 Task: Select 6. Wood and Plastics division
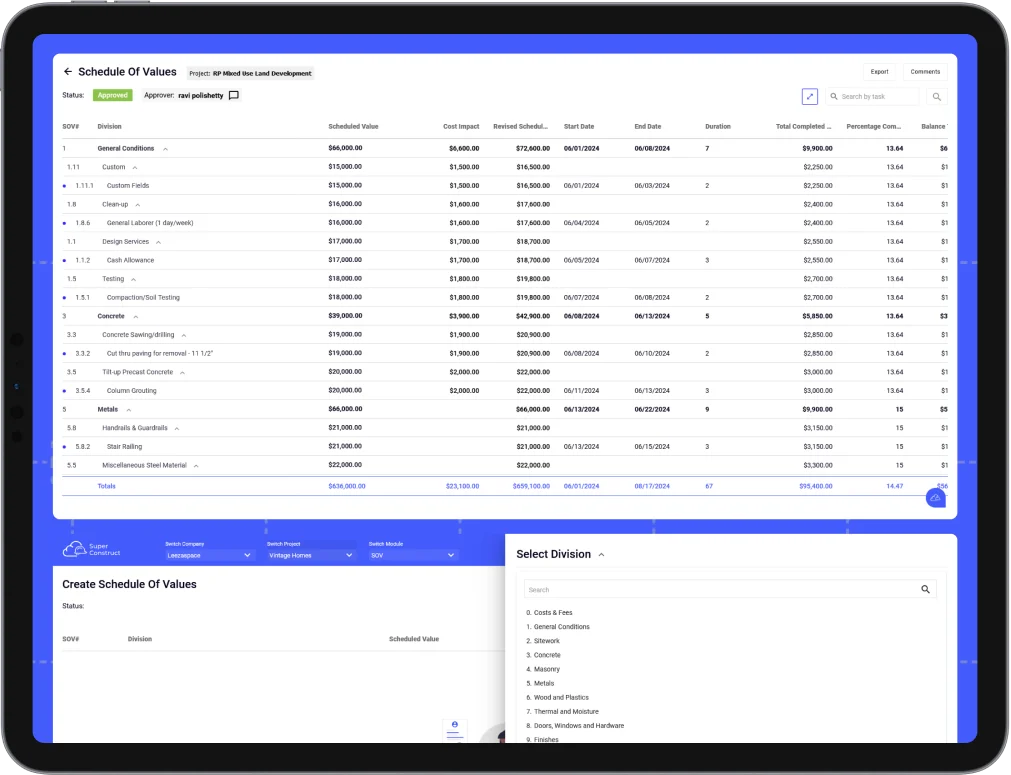(x=558, y=698)
